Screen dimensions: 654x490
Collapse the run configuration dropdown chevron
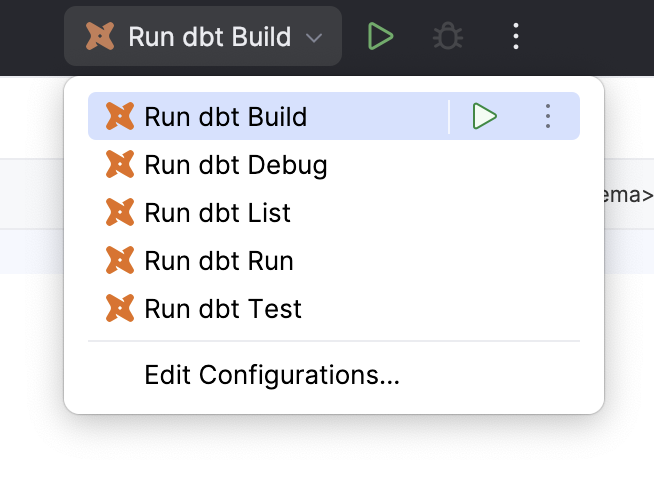point(314,38)
